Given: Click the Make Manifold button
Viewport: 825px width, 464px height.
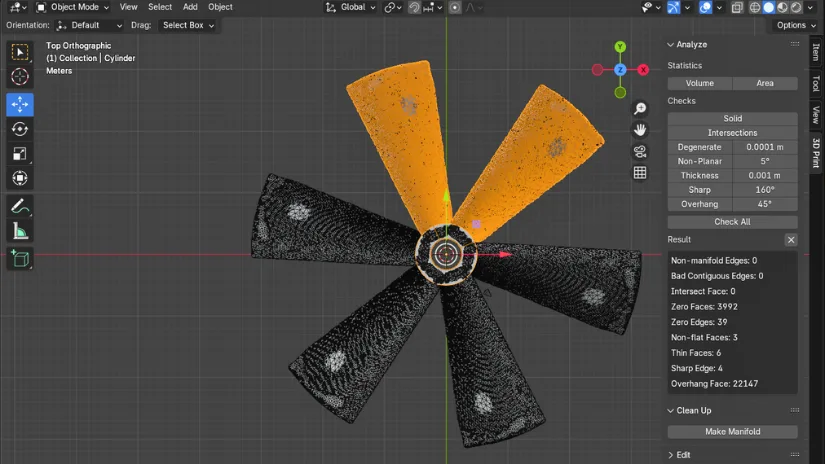Looking at the screenshot, I should tap(732, 431).
